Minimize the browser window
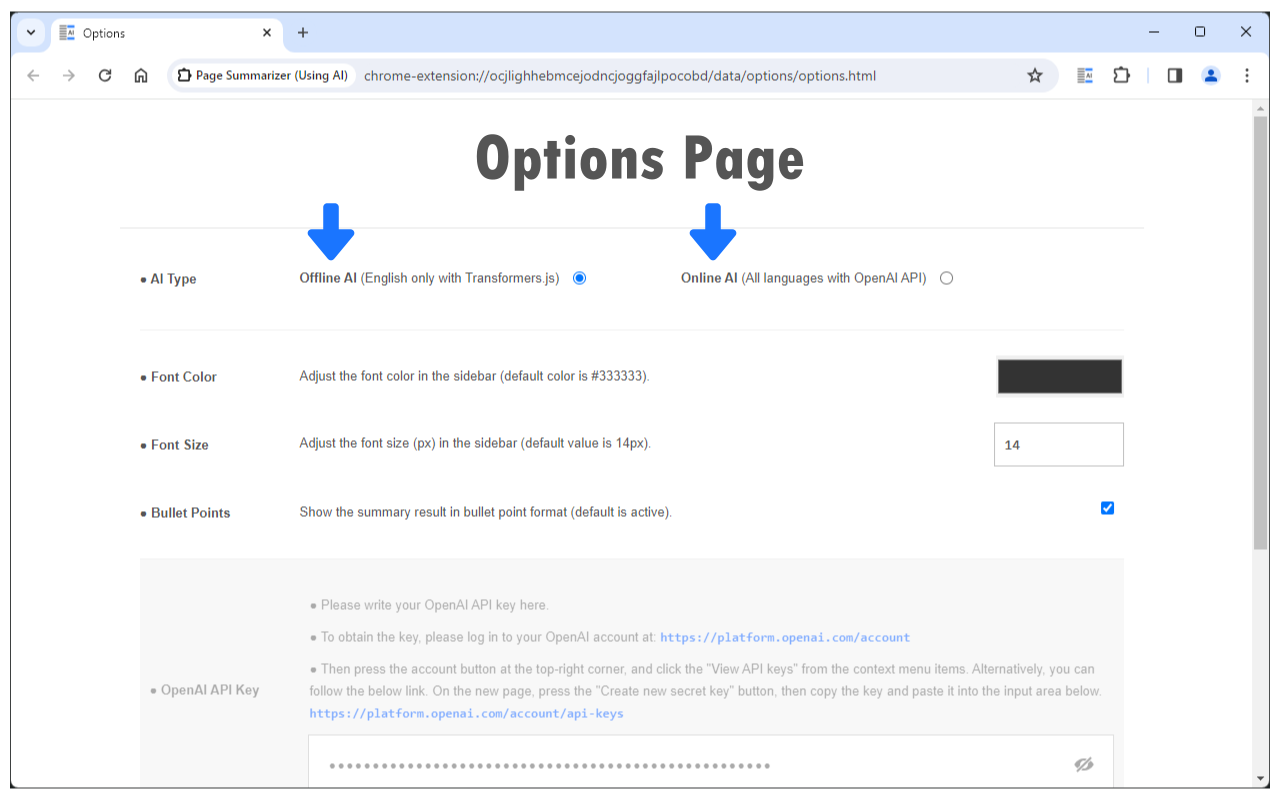 click(x=1154, y=32)
